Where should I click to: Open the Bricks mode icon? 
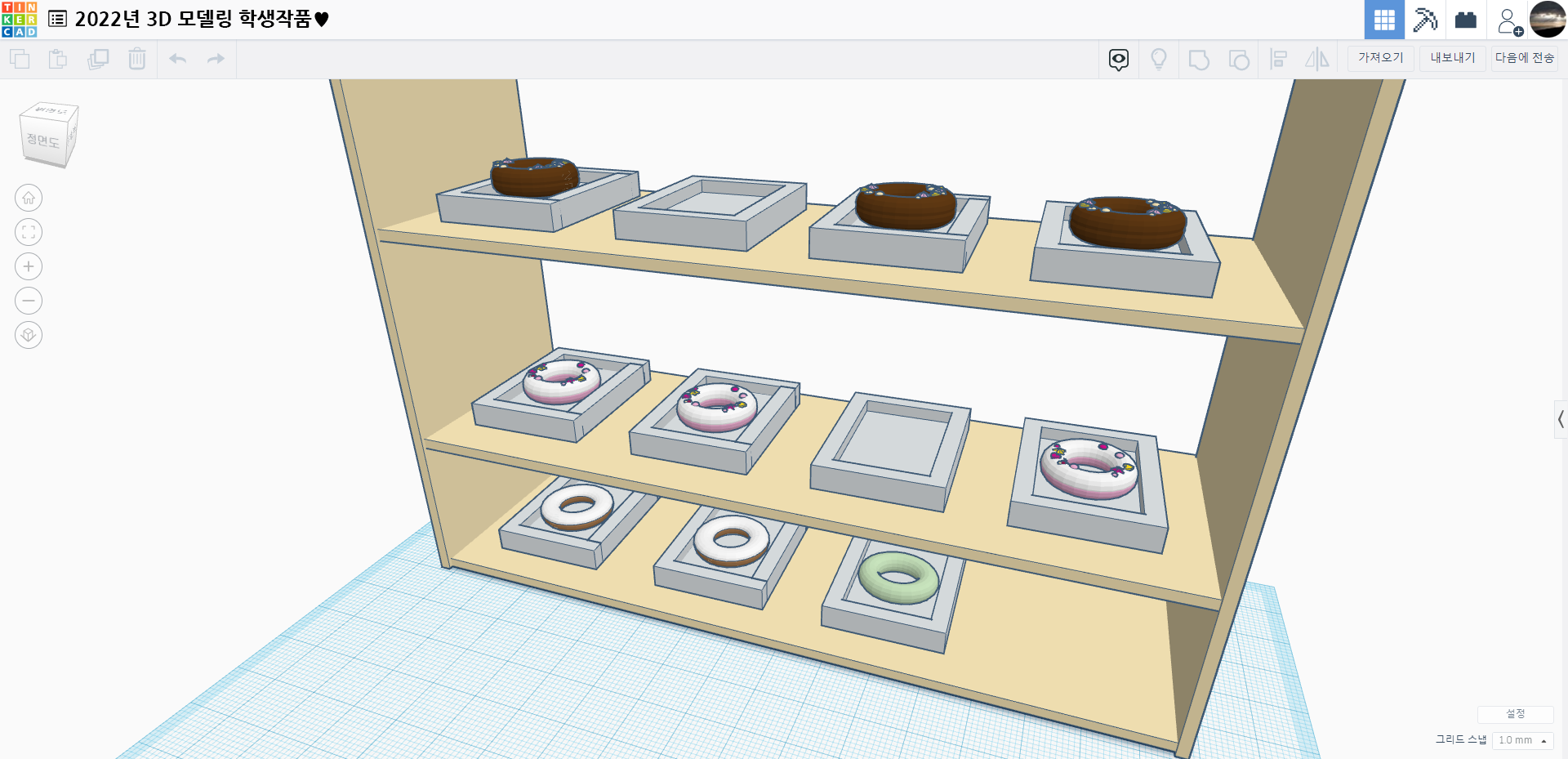pyautogui.click(x=1466, y=20)
